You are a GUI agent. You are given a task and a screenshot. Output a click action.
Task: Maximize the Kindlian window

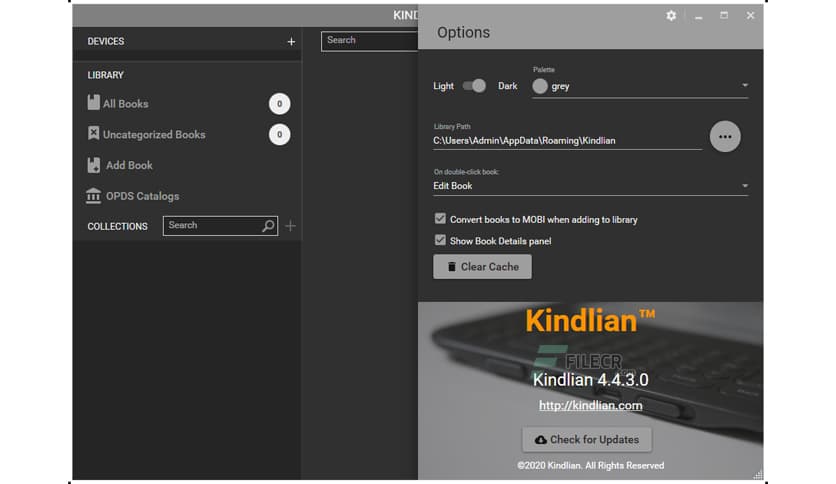pos(724,15)
